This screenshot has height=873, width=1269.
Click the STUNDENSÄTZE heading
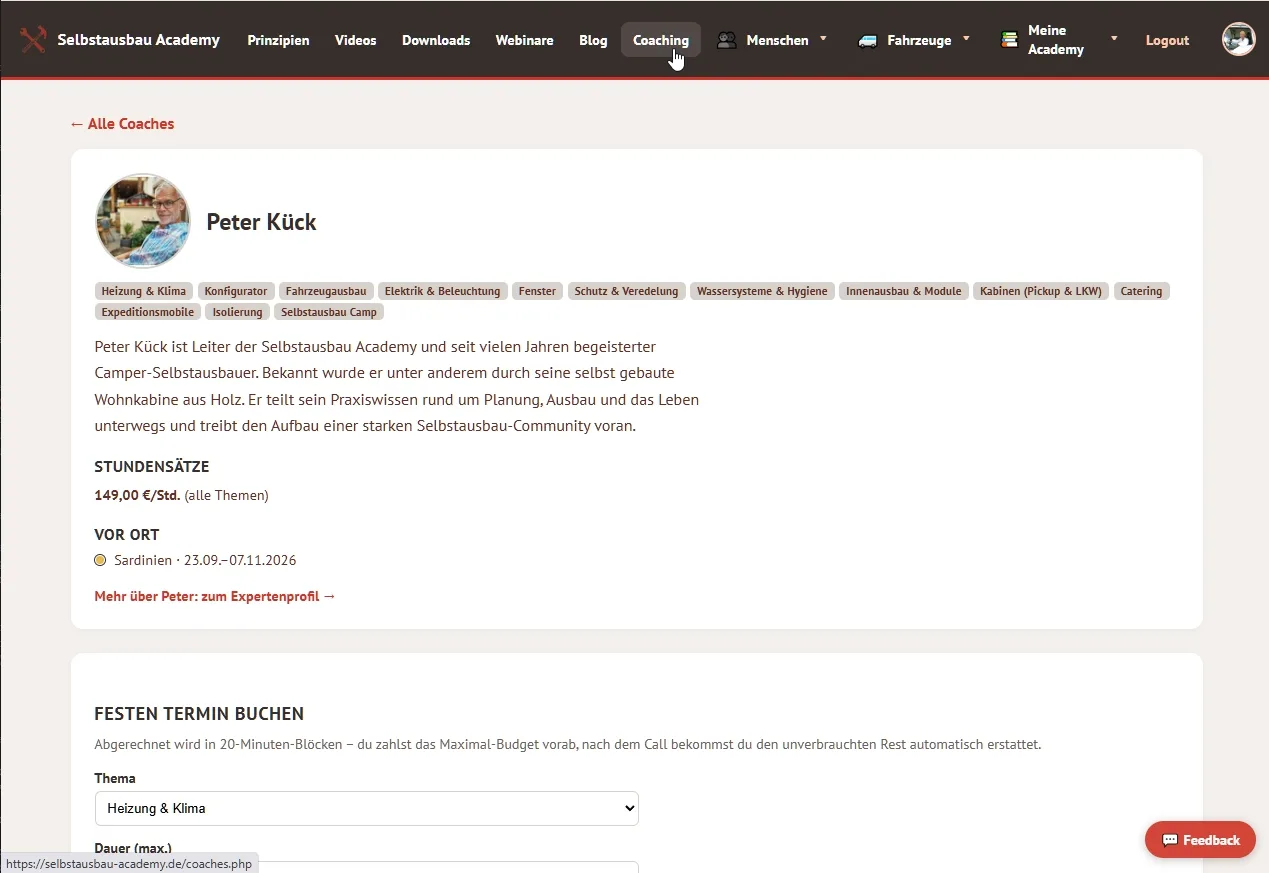[152, 467]
